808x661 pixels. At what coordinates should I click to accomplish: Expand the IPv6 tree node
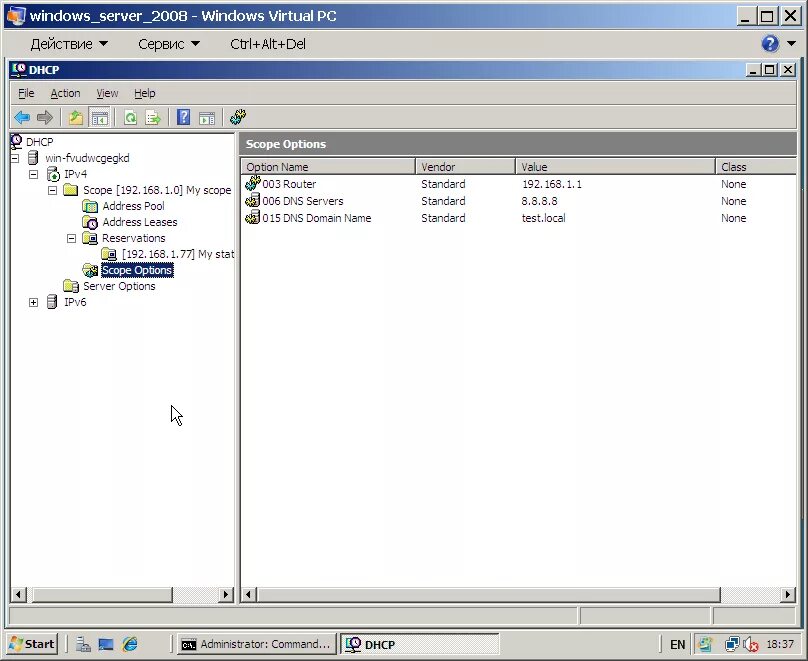(x=33, y=302)
